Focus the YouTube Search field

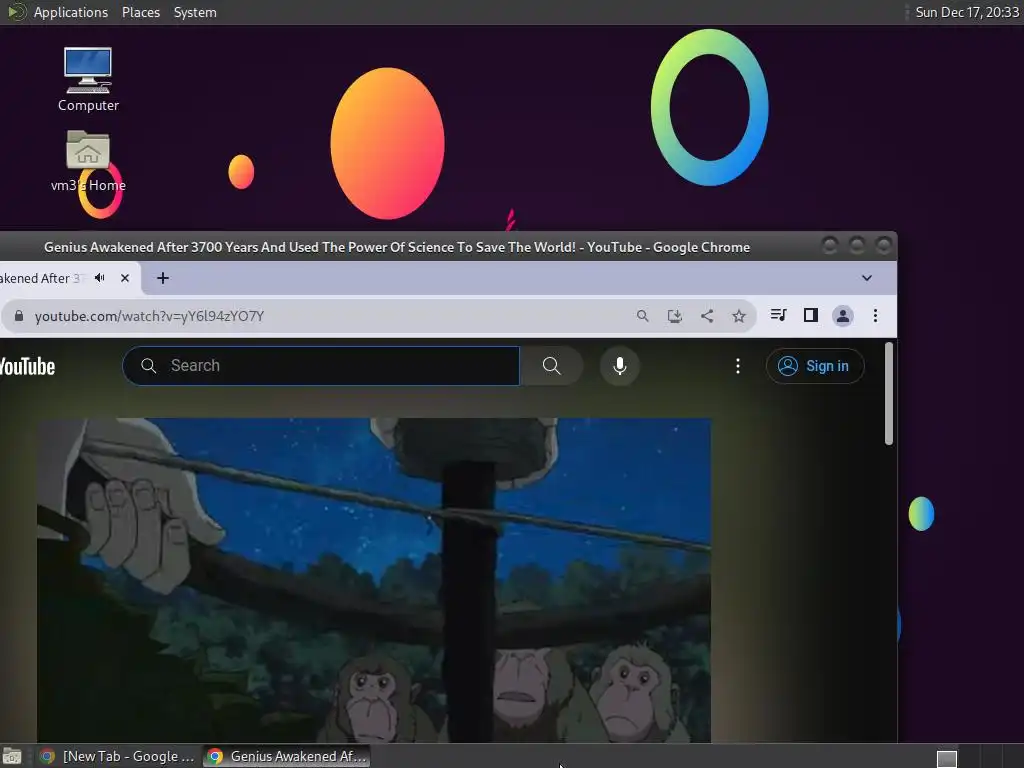tap(321, 366)
